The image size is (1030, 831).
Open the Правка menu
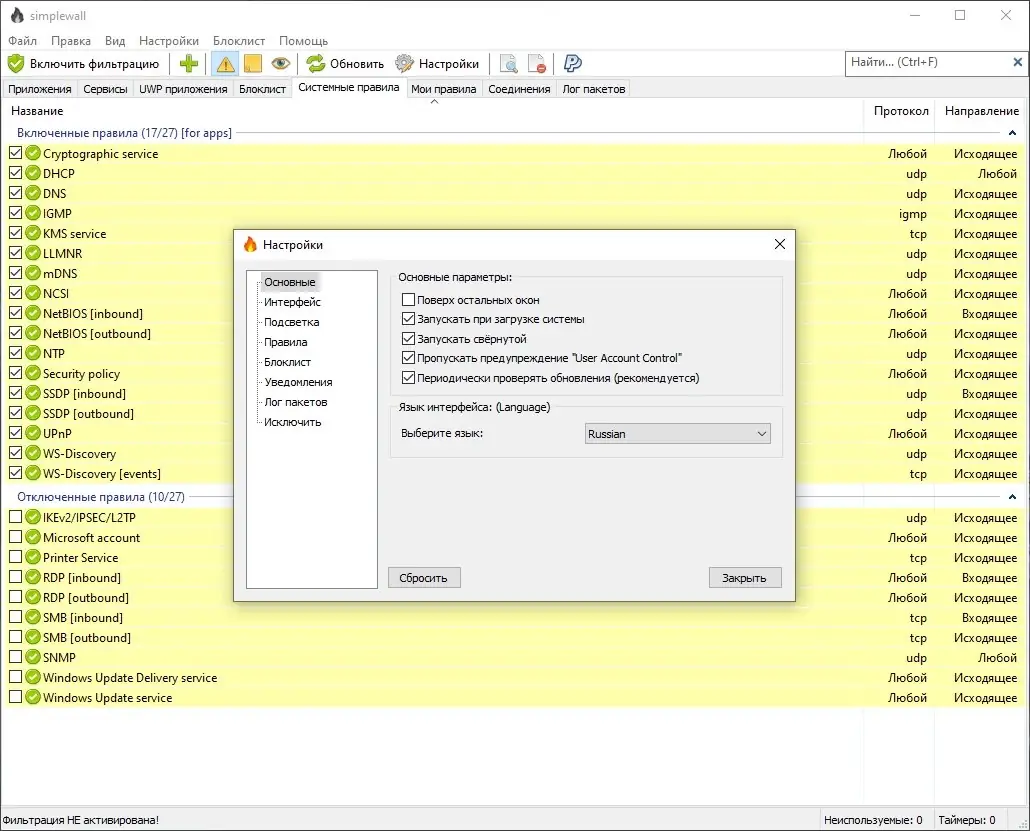click(71, 41)
